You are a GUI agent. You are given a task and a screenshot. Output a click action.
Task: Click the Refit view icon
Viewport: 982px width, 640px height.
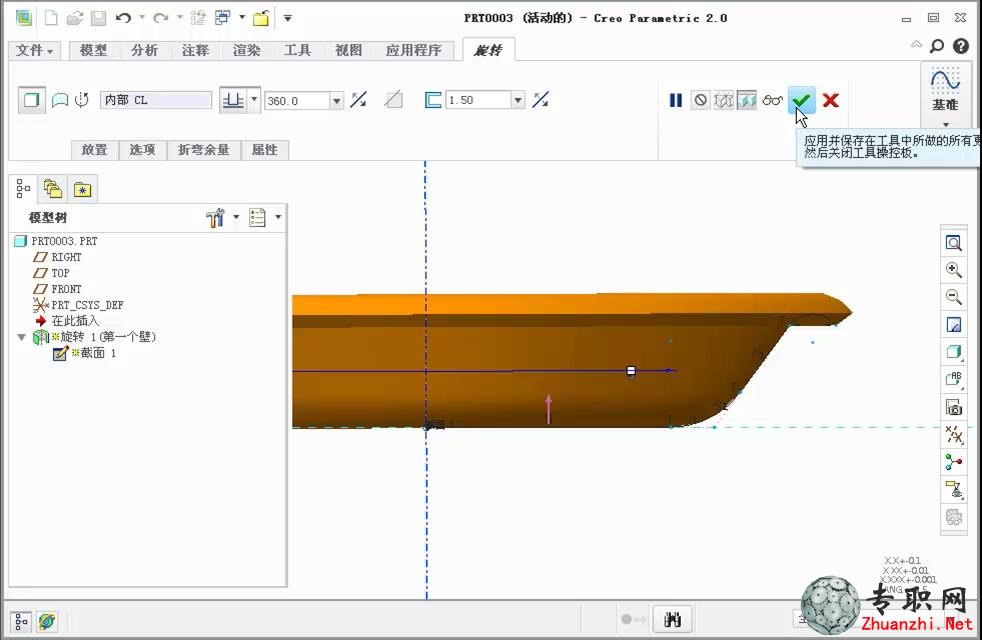[954, 243]
